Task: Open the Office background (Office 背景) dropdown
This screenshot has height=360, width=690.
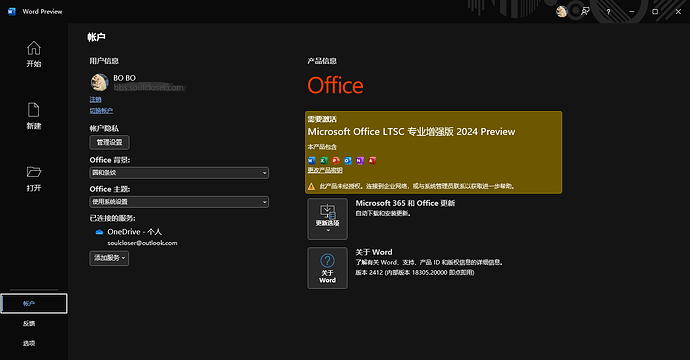Action: (x=179, y=173)
